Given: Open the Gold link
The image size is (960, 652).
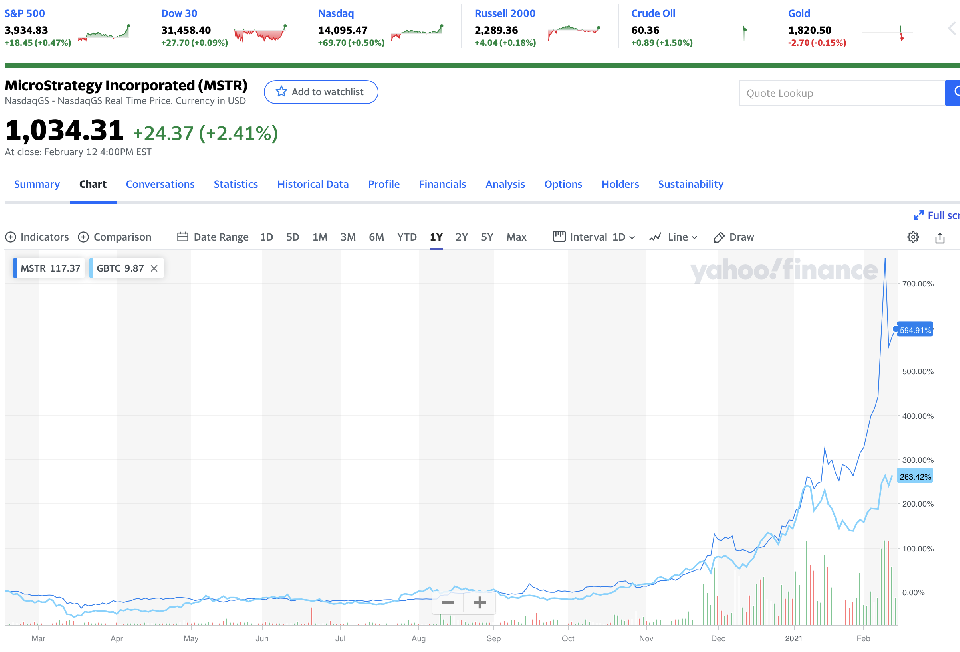Looking at the screenshot, I should [x=799, y=13].
